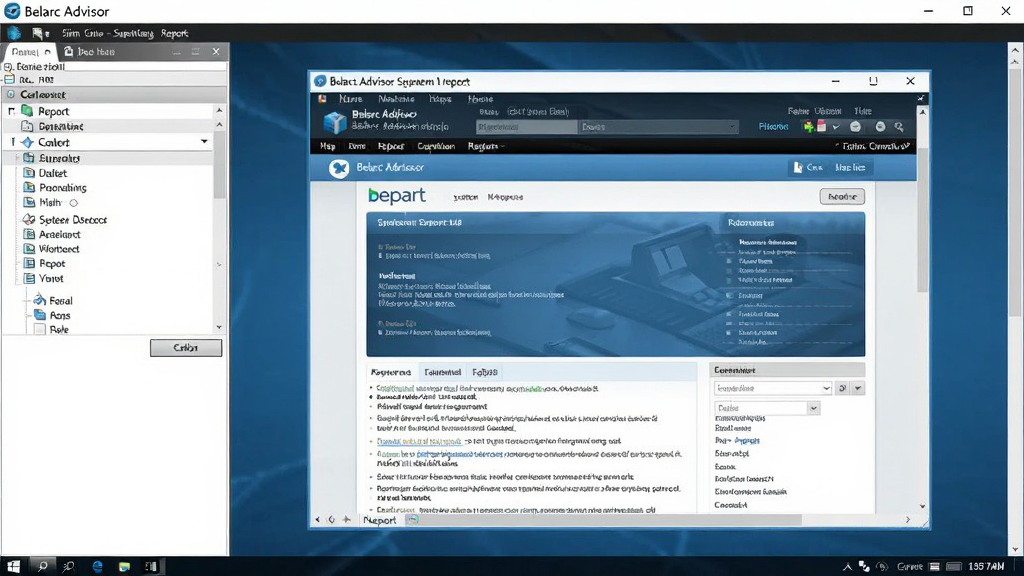The height and width of the screenshot is (576, 1024).
Task: Click the Belarc cube logo in inner window
Action: 334,121
